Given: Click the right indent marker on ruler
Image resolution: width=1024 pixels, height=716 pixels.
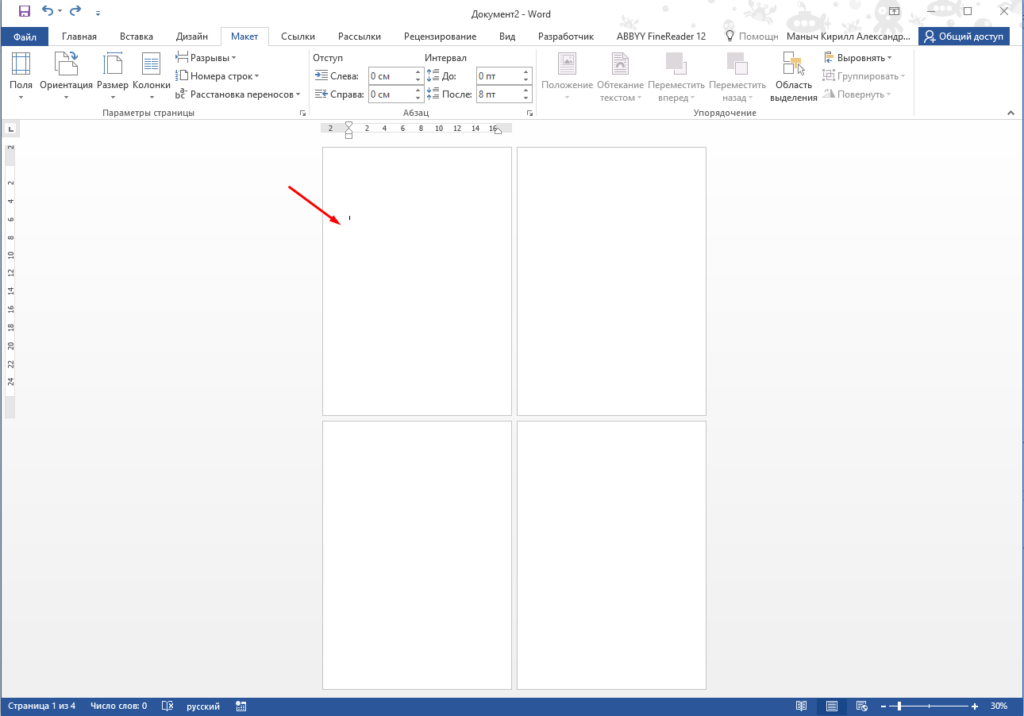Looking at the screenshot, I should 498,131.
